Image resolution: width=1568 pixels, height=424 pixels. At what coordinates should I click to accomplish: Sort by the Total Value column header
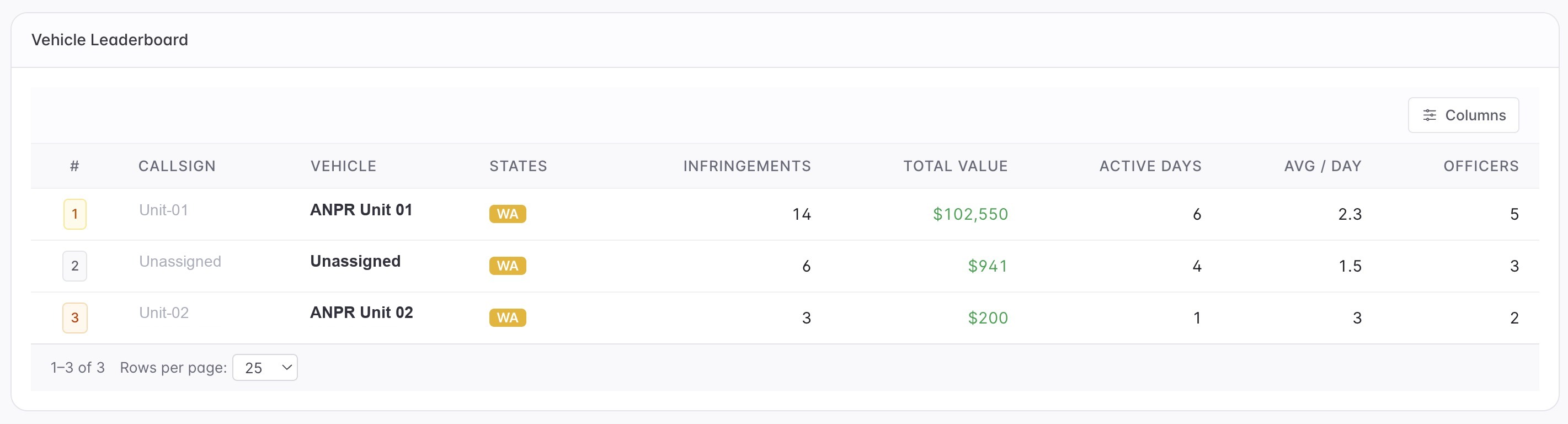pyautogui.click(x=955, y=166)
